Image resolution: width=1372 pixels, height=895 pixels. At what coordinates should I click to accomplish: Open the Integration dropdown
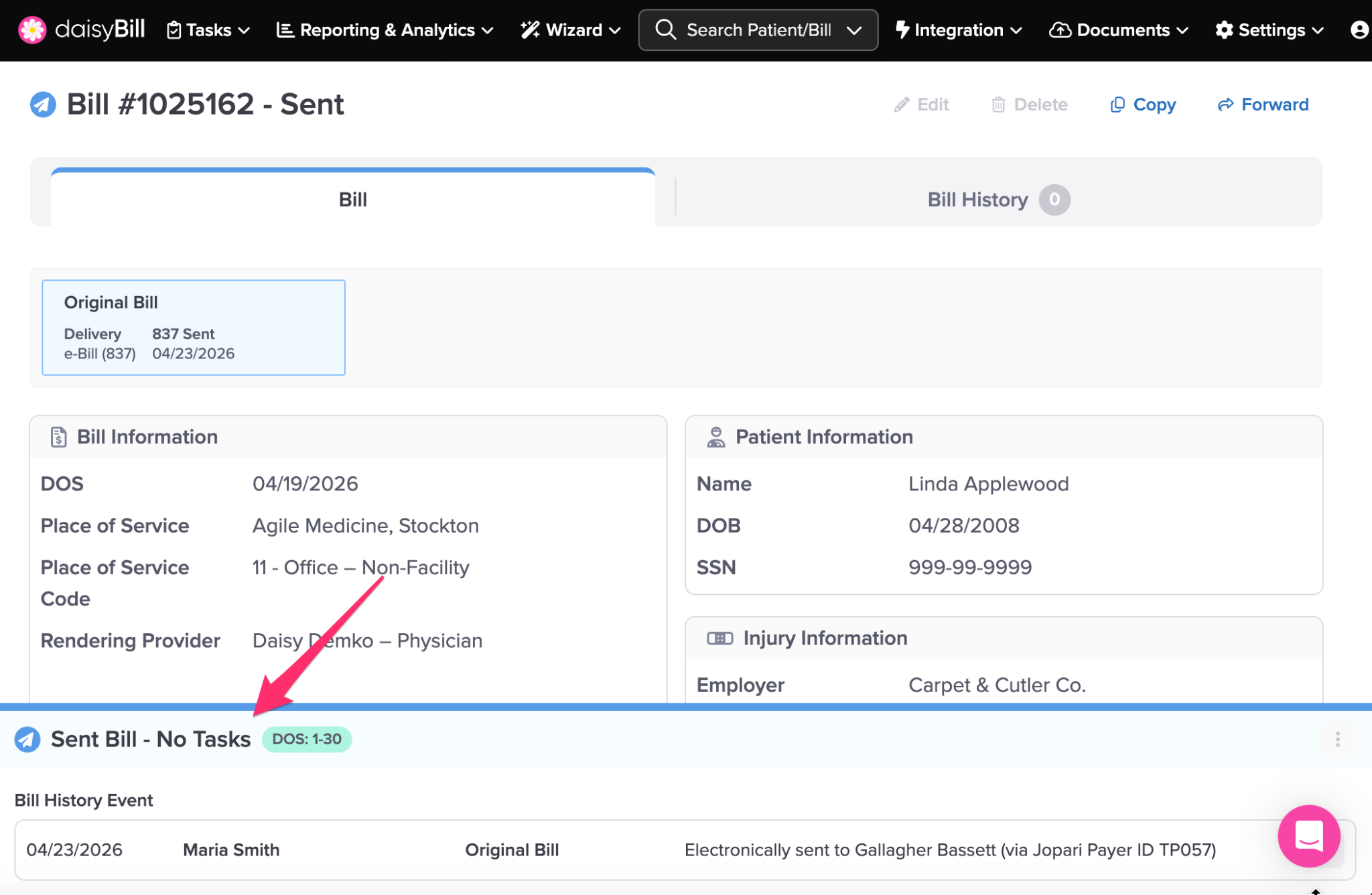coord(958,30)
